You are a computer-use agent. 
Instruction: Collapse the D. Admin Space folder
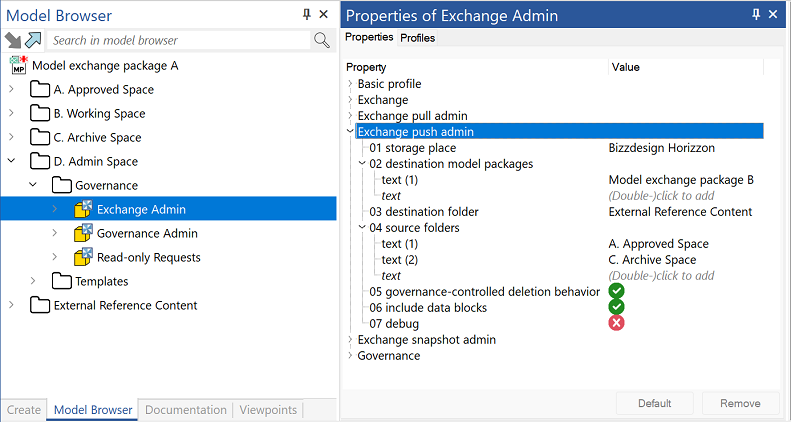coord(12,161)
